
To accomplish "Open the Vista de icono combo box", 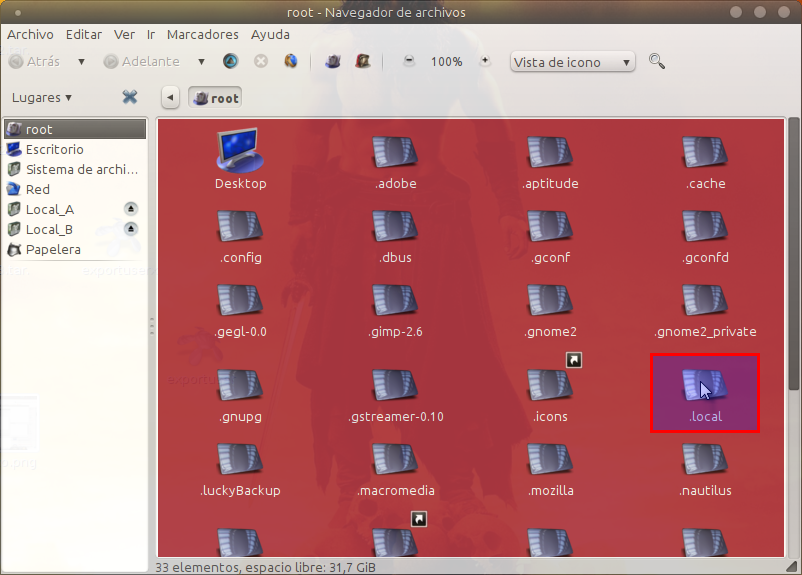I will click(x=572, y=62).
